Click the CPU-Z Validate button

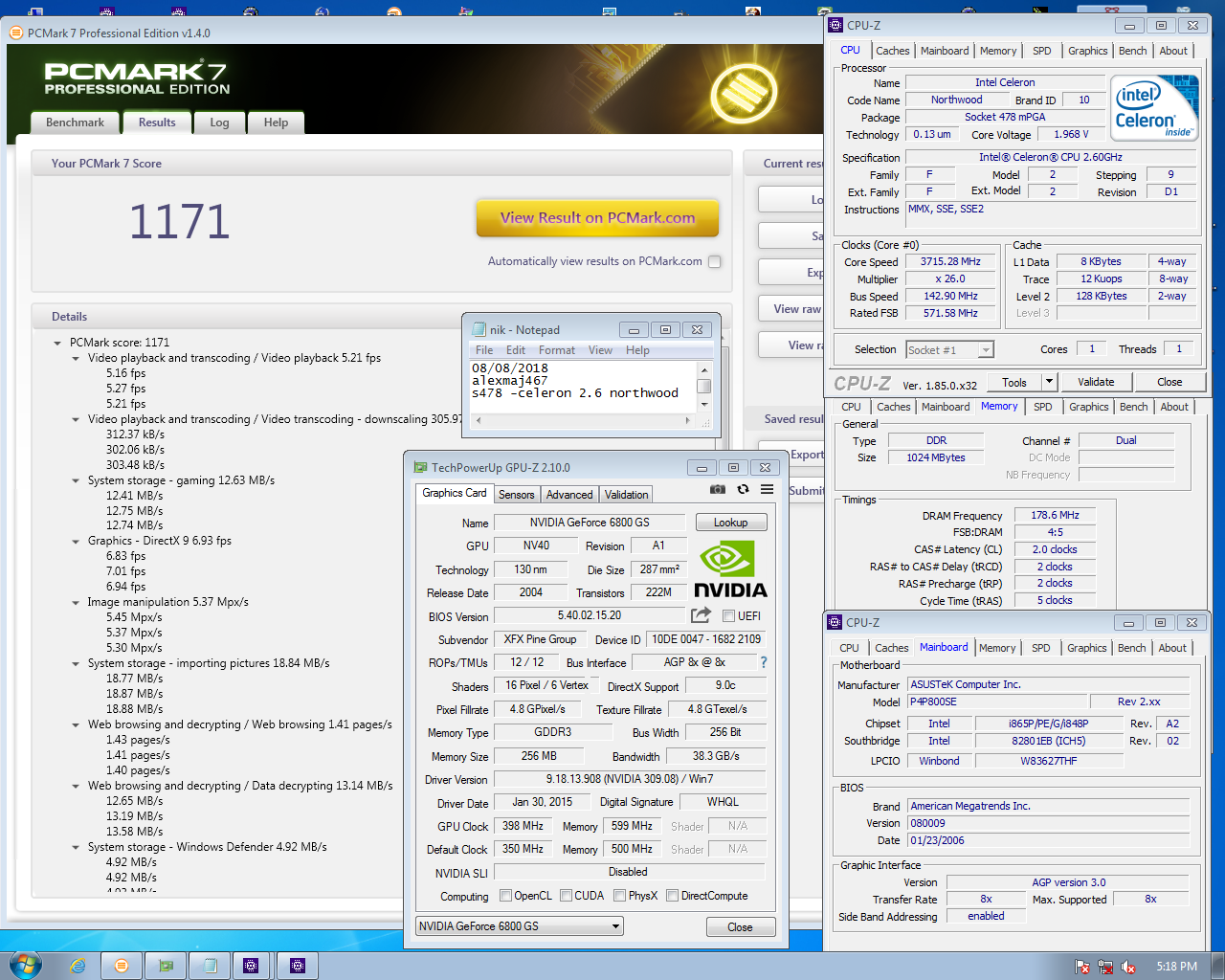coord(1096,382)
